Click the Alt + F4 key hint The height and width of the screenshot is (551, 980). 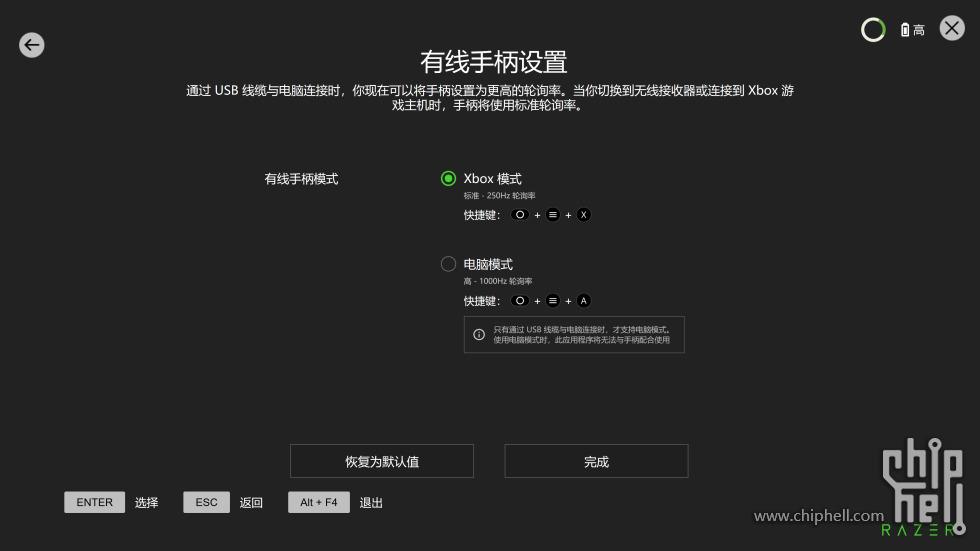[319, 502]
